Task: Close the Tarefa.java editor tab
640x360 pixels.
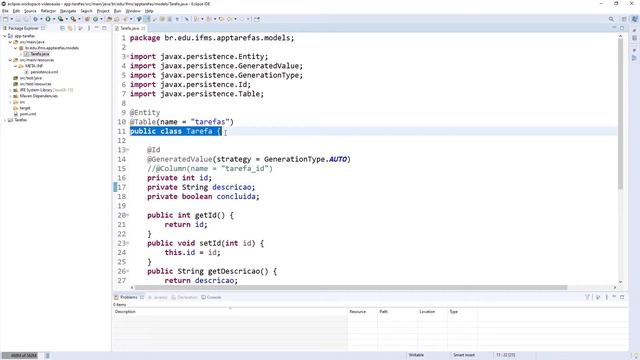Action: (x=143, y=28)
